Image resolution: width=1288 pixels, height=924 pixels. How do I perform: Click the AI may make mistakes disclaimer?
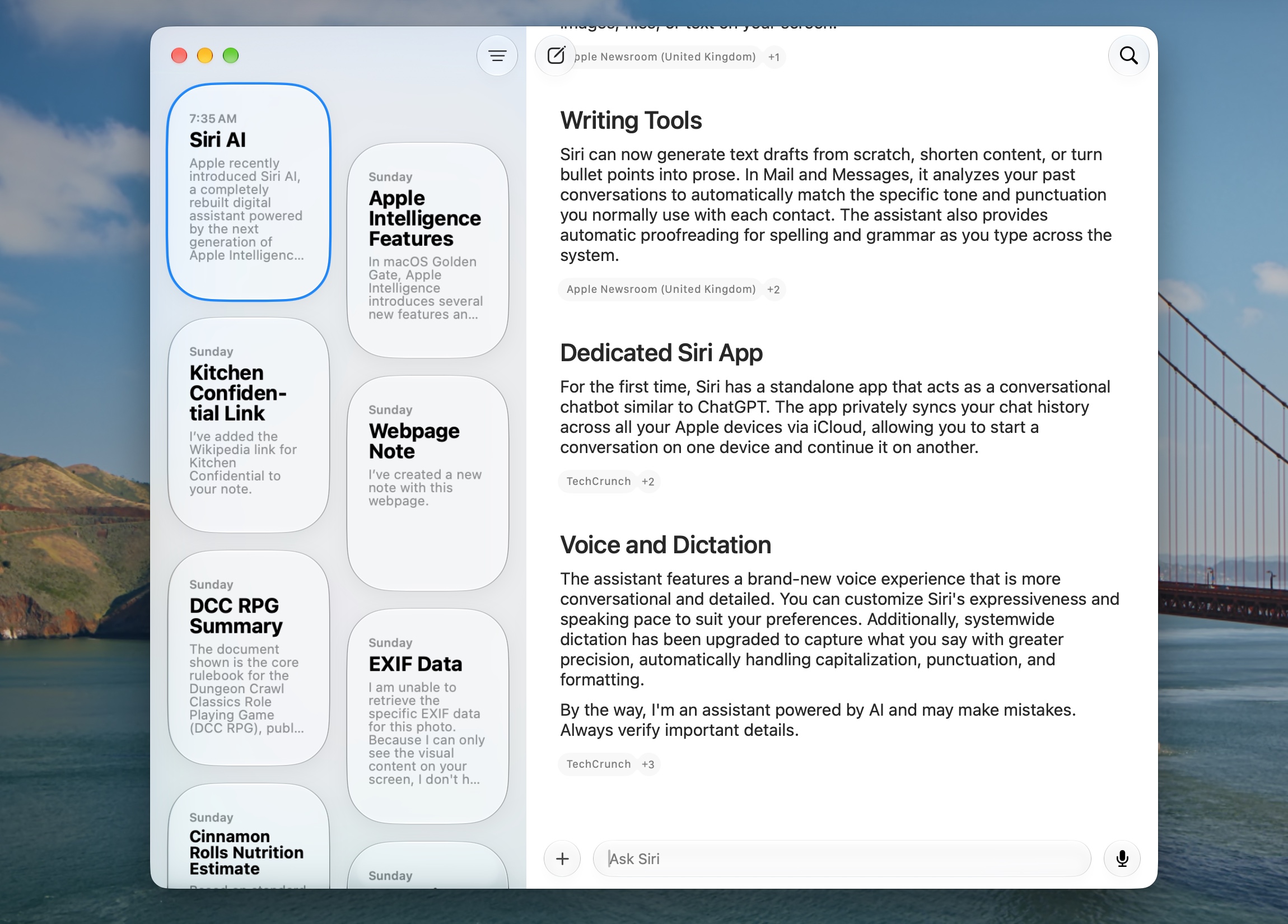(x=818, y=720)
